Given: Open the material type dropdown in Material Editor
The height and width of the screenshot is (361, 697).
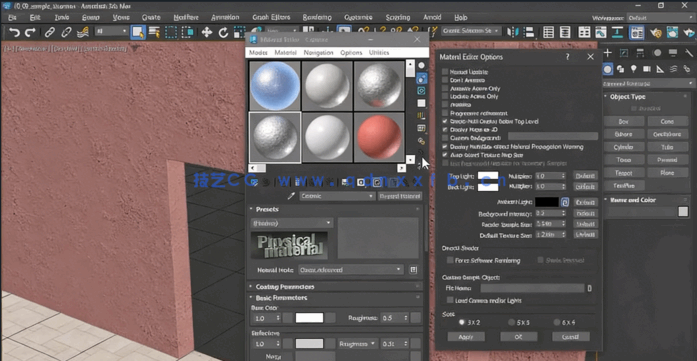Looking at the screenshot, I should pos(337,196).
